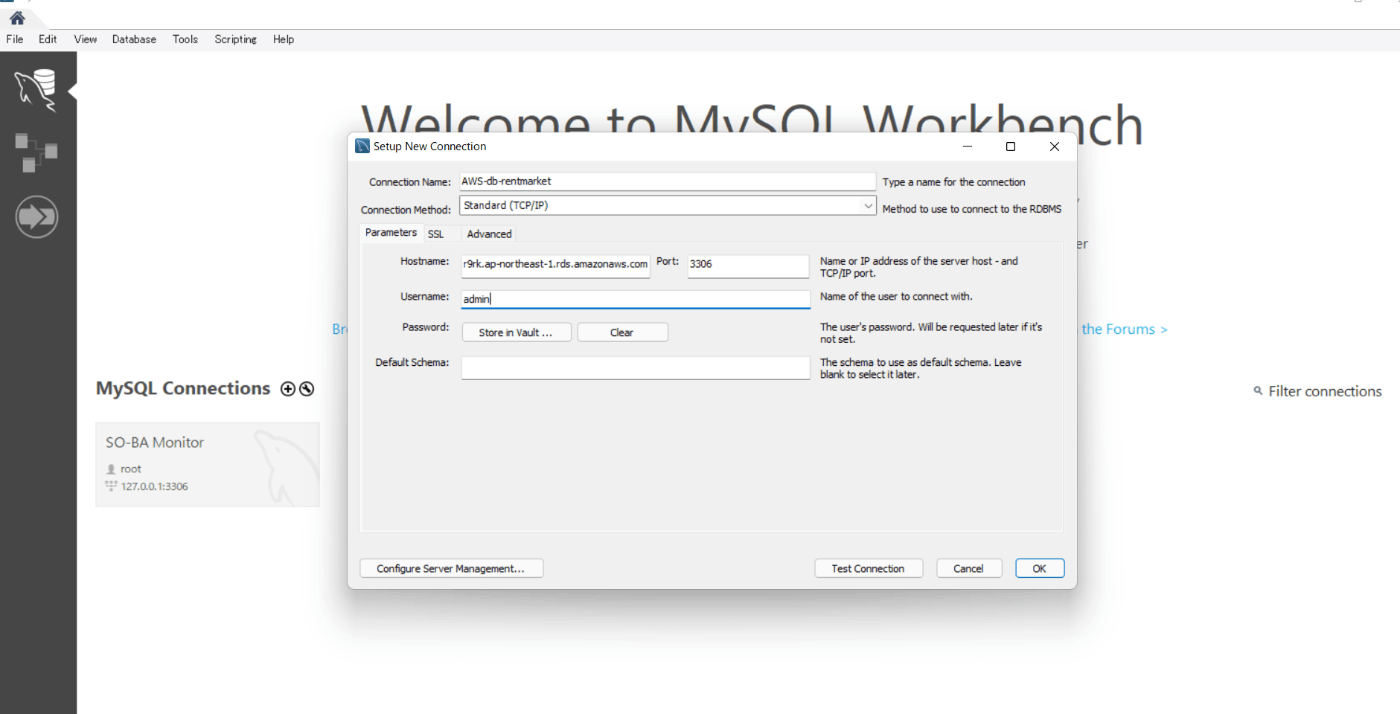1400x714 pixels.
Task: Open the Migration sidebar arrow icon
Action: pyautogui.click(x=36, y=217)
